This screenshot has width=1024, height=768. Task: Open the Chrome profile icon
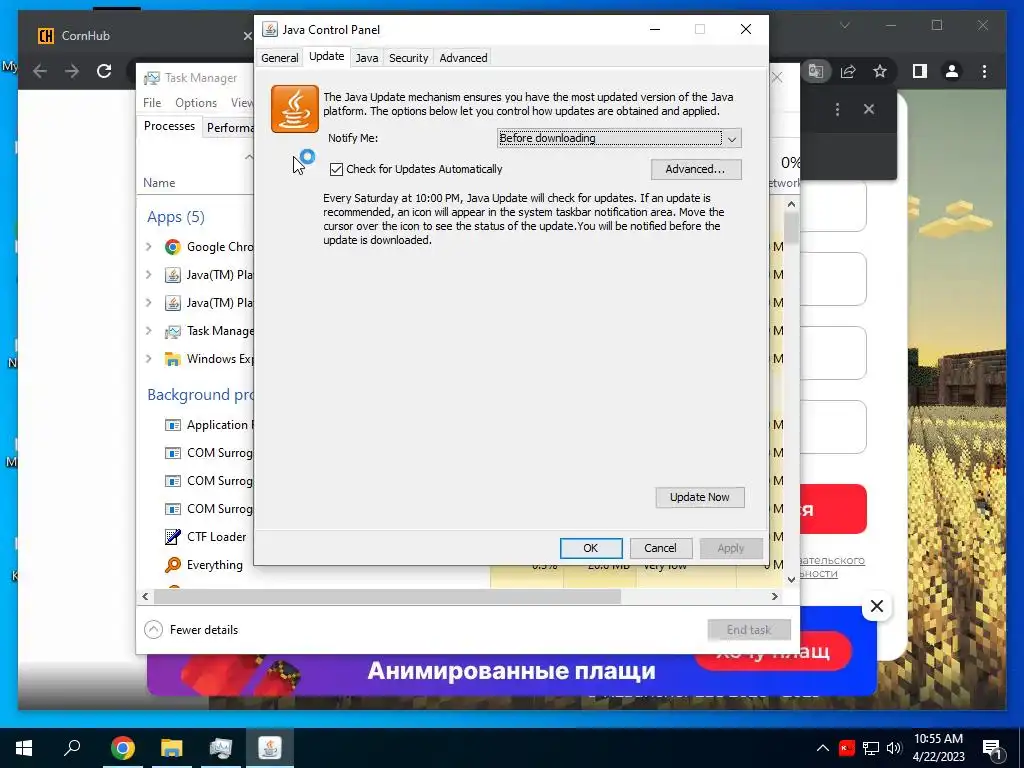tap(952, 71)
